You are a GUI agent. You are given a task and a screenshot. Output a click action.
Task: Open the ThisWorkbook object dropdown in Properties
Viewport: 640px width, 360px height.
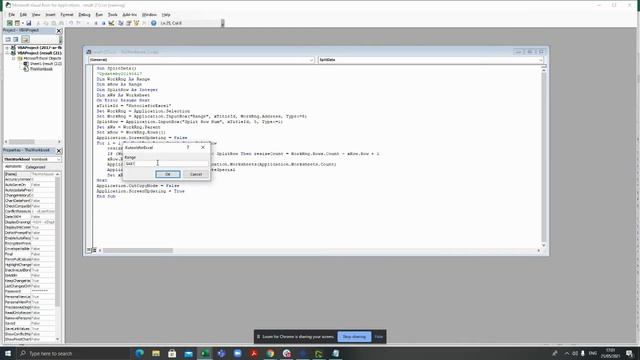click(58, 159)
